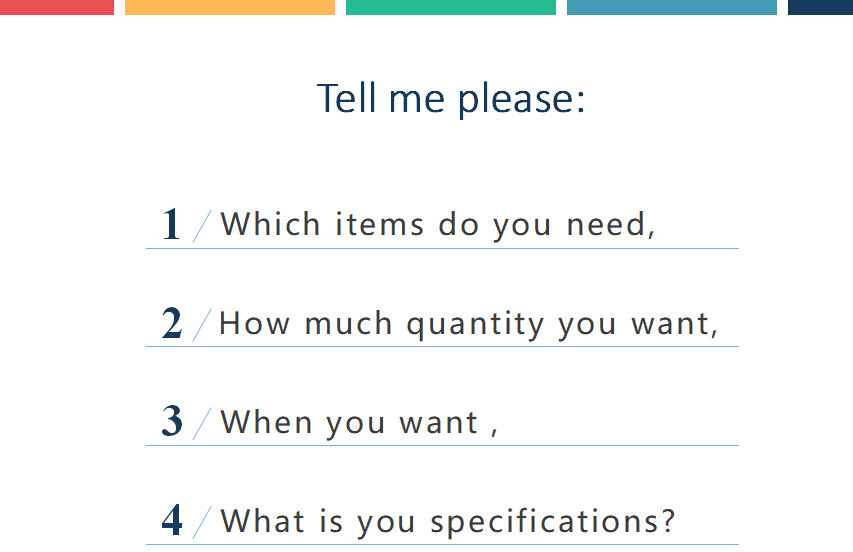Click 'Which items do you need,' text

coord(438,225)
